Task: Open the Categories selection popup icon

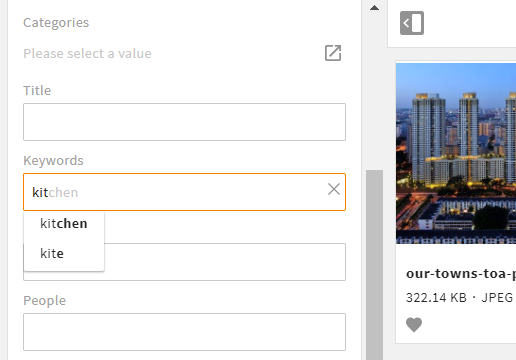Action: pyautogui.click(x=333, y=53)
